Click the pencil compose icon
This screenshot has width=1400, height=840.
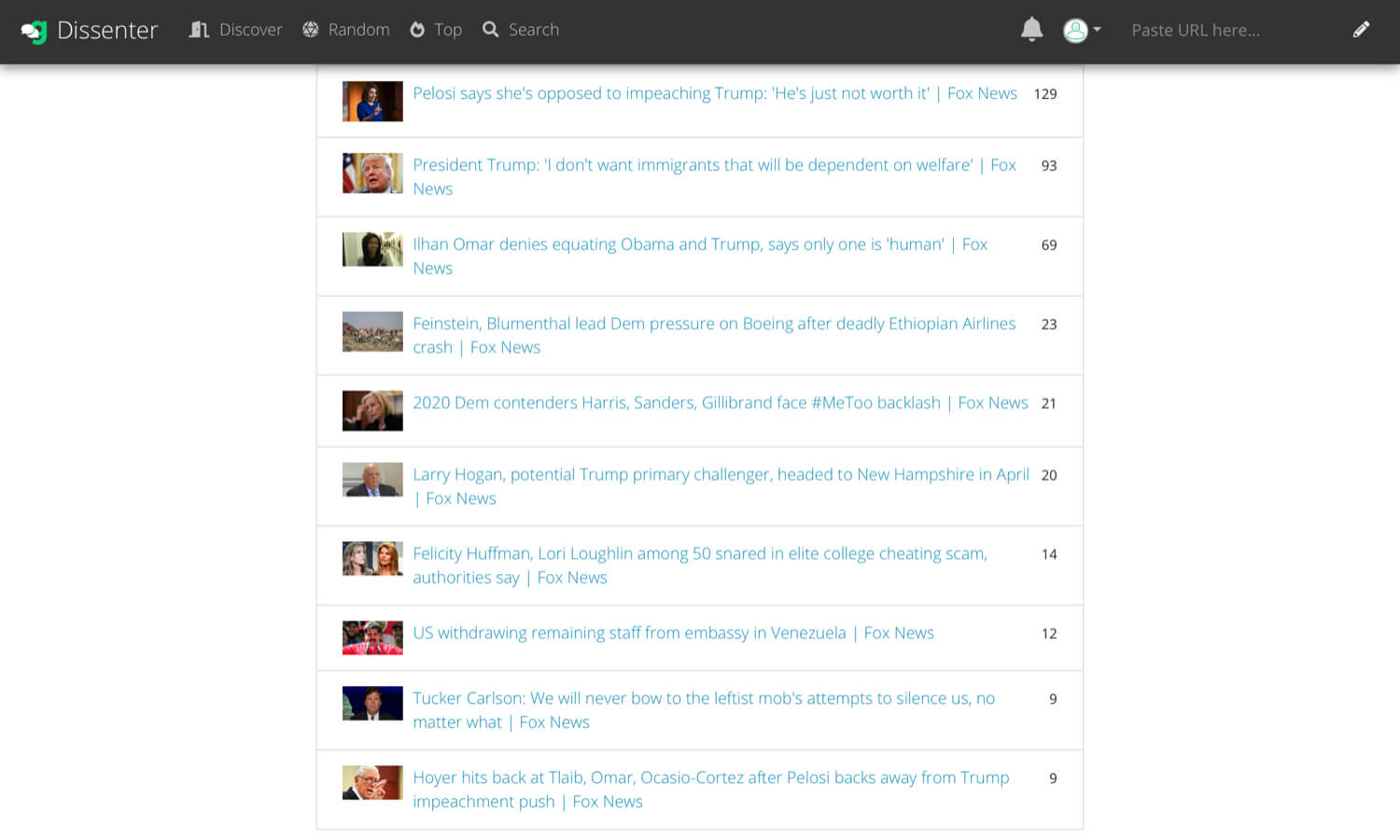click(1361, 30)
